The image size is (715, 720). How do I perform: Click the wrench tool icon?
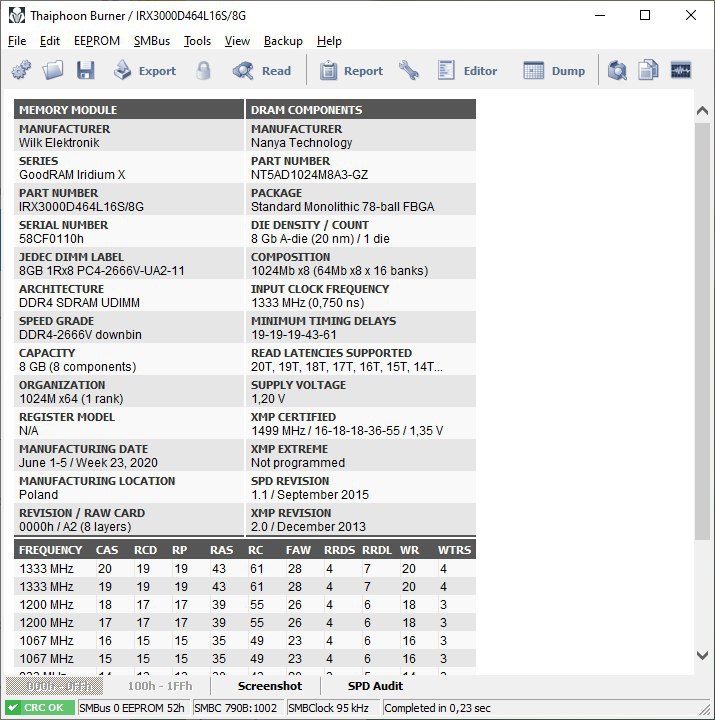409,70
